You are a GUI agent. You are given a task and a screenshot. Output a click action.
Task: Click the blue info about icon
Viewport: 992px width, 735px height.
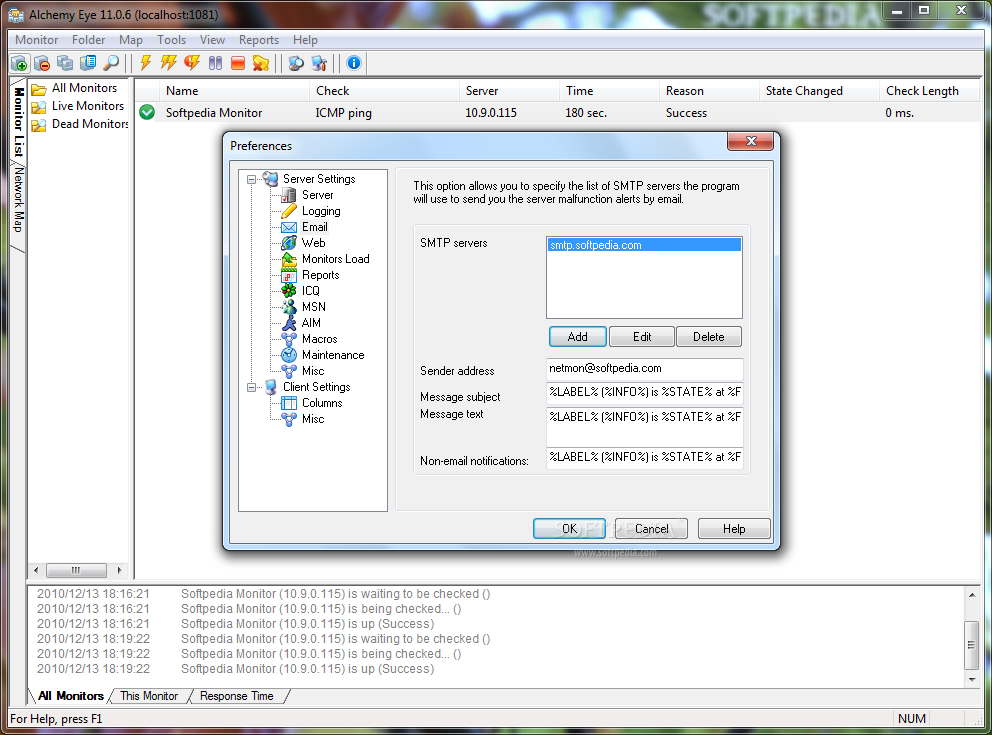tap(354, 63)
